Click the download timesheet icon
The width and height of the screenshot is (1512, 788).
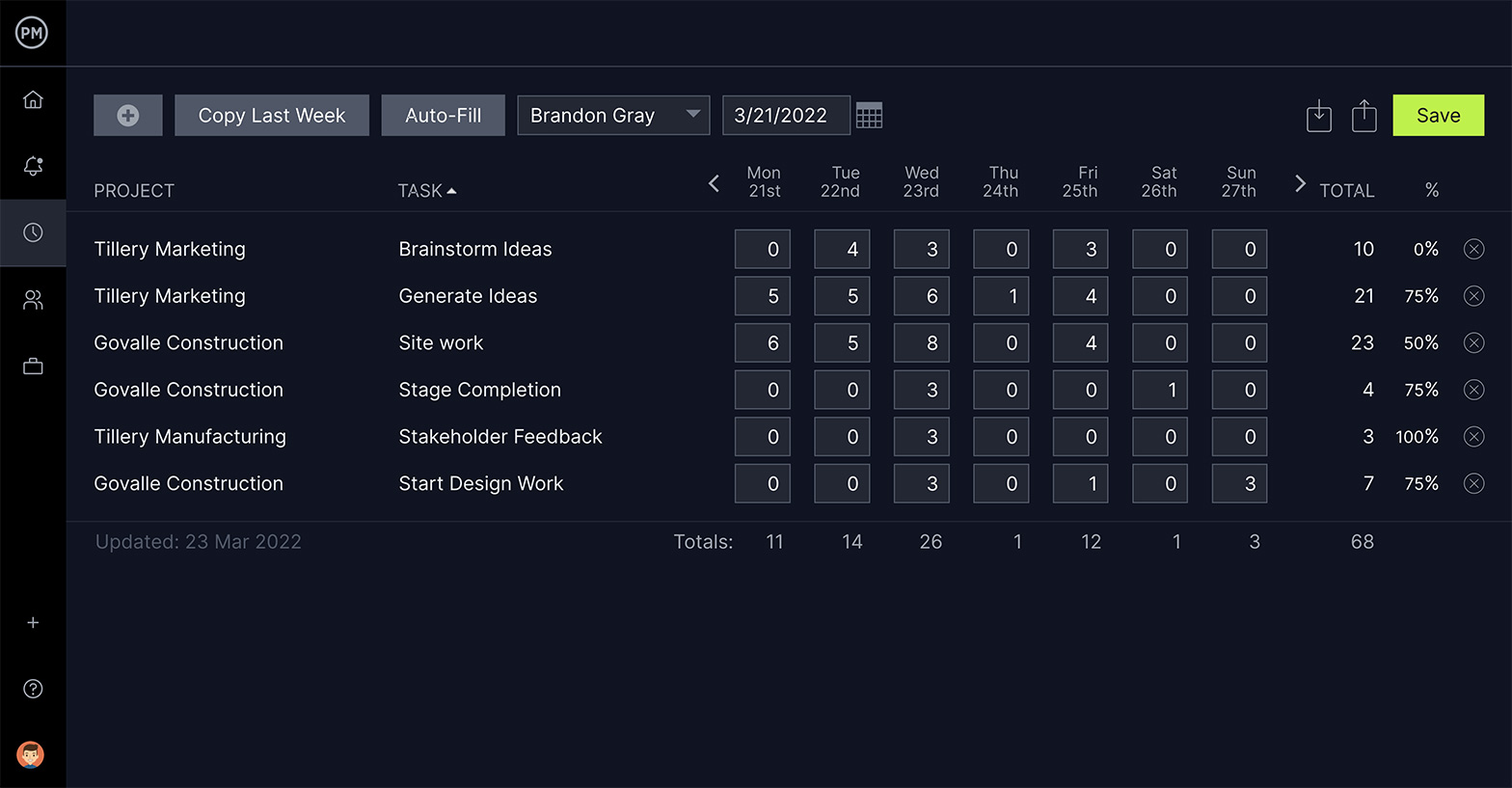click(x=1318, y=116)
